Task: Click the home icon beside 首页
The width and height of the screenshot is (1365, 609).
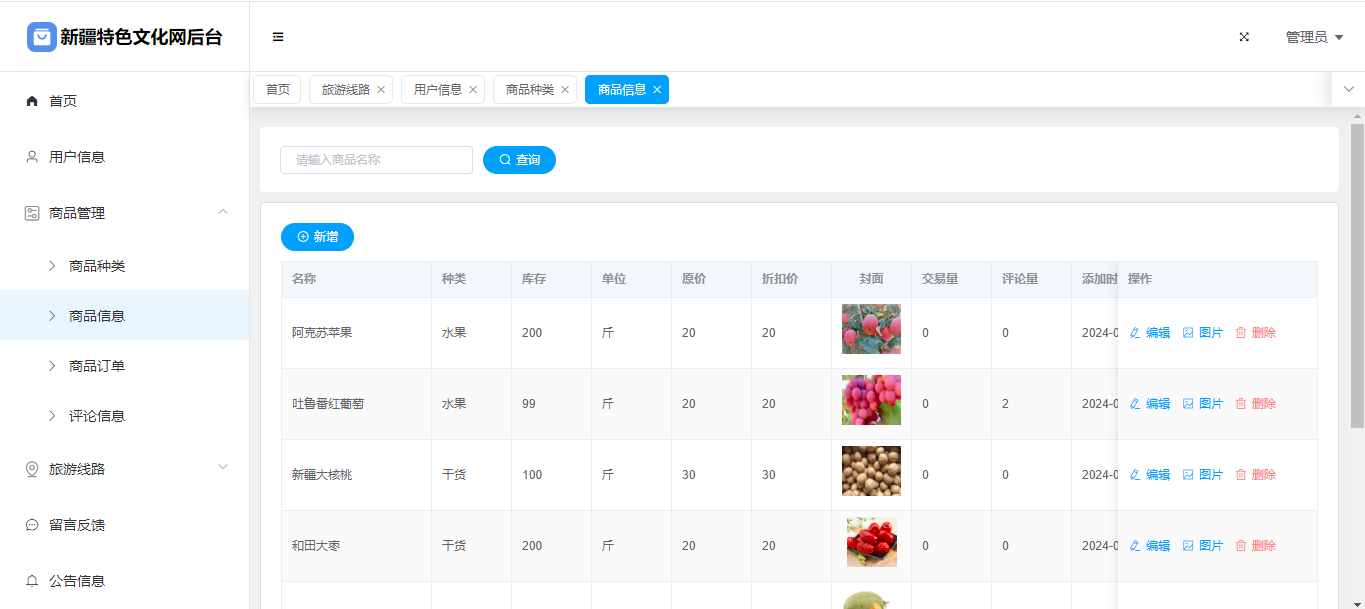Action: tap(32, 101)
